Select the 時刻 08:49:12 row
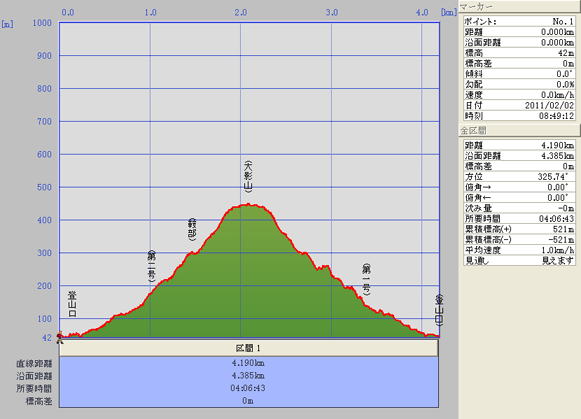 click(519, 116)
